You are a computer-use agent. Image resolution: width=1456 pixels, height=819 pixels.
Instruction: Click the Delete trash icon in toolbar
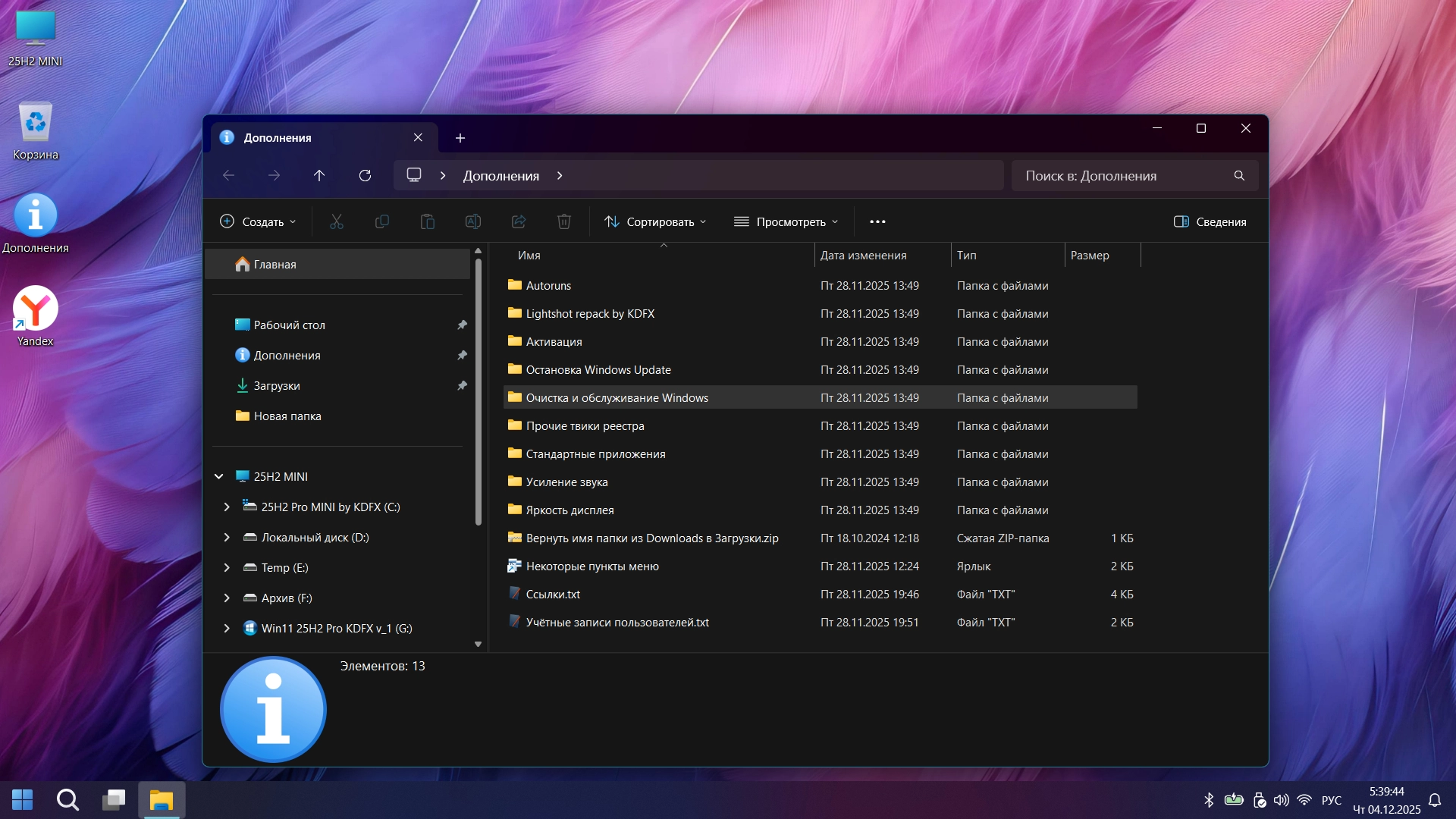pos(563,221)
